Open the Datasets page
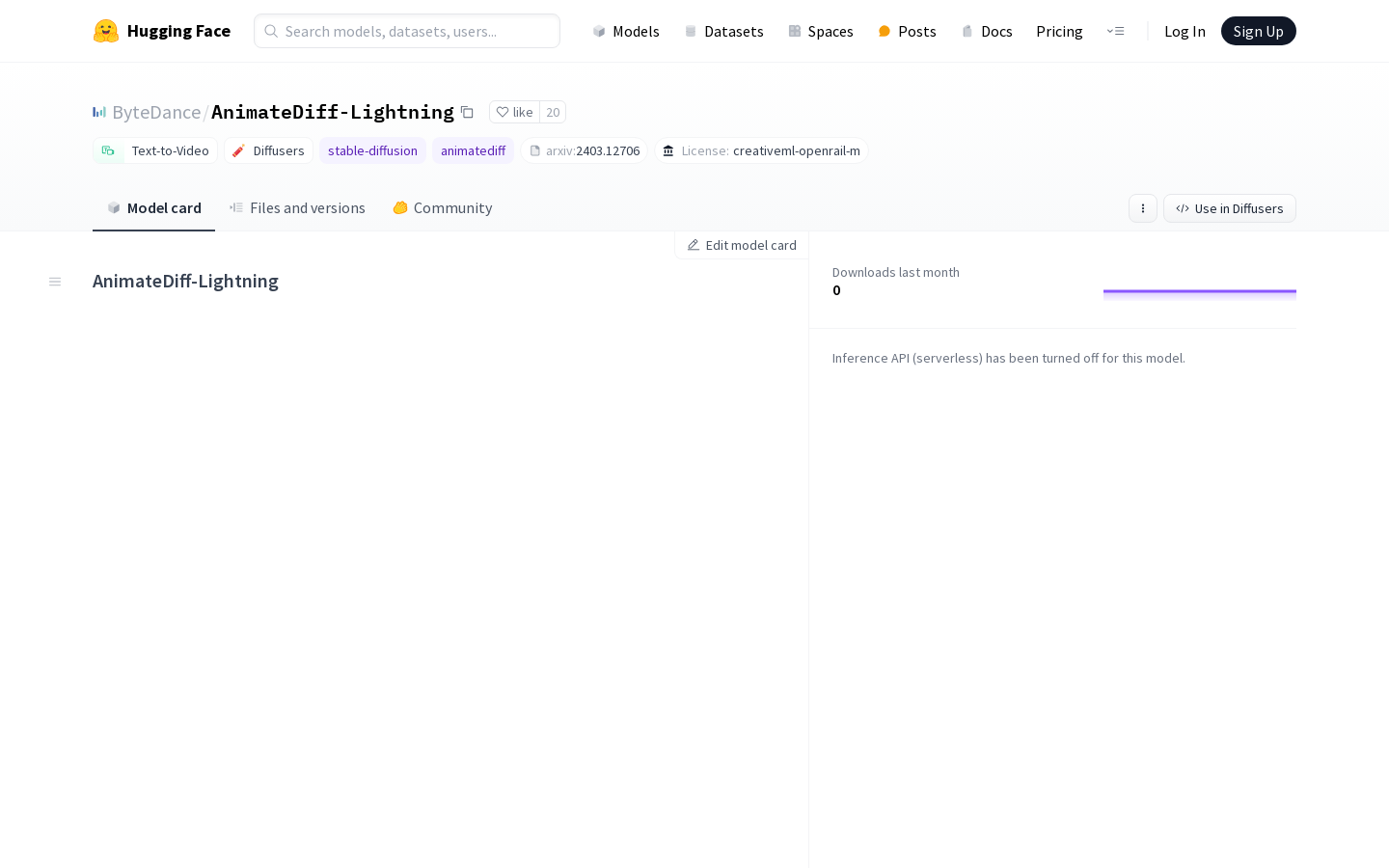Screen dimensions: 1389x868 (x=723, y=31)
